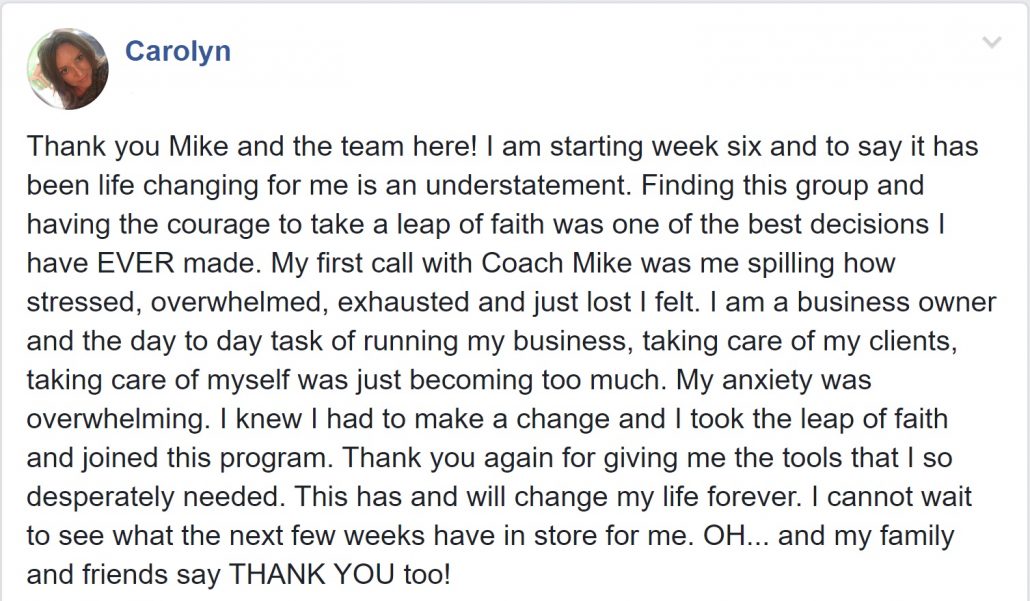This screenshot has width=1030, height=601.
Task: Visit the Carolyn profile name link
Action: 178,51
